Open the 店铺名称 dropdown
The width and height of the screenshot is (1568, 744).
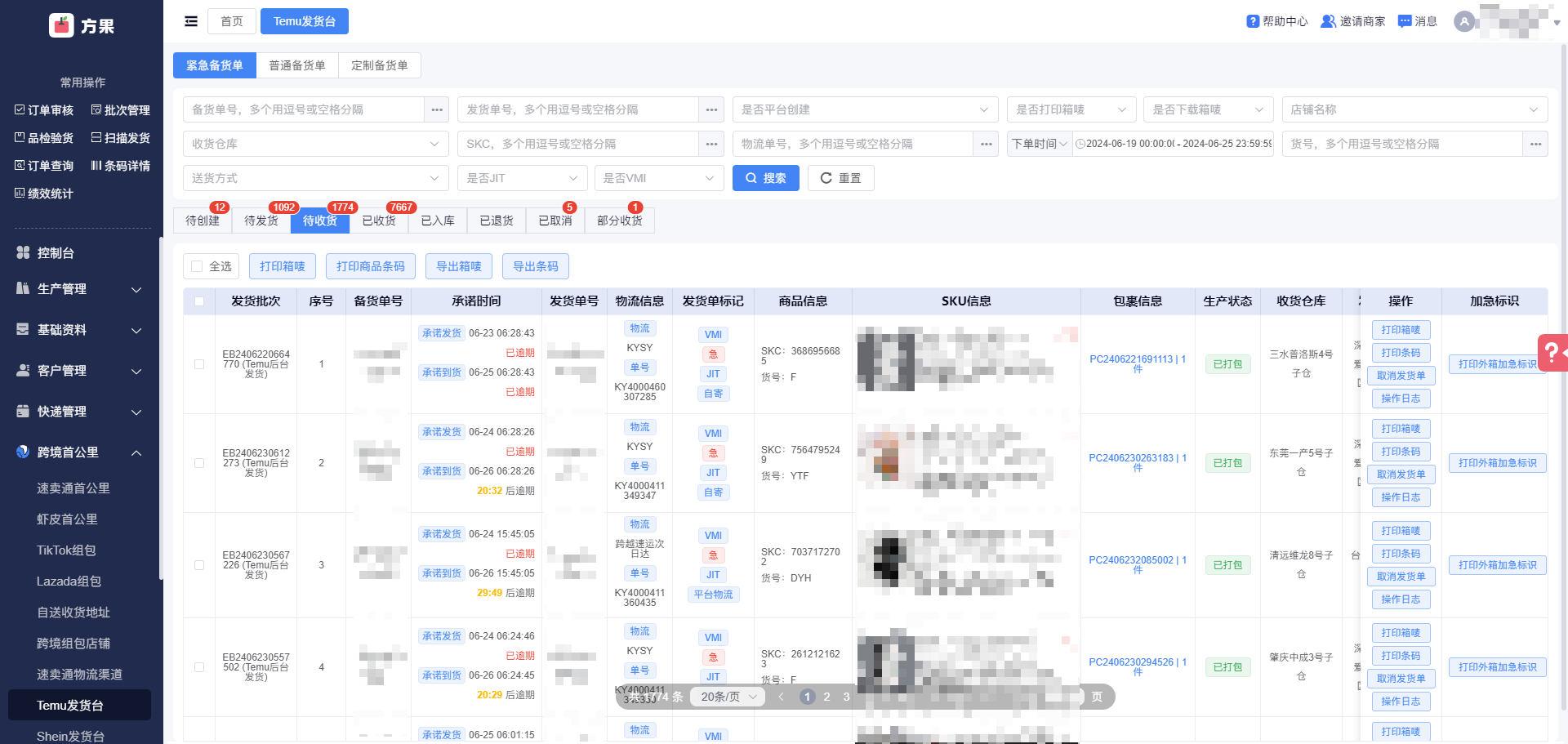tap(1415, 109)
